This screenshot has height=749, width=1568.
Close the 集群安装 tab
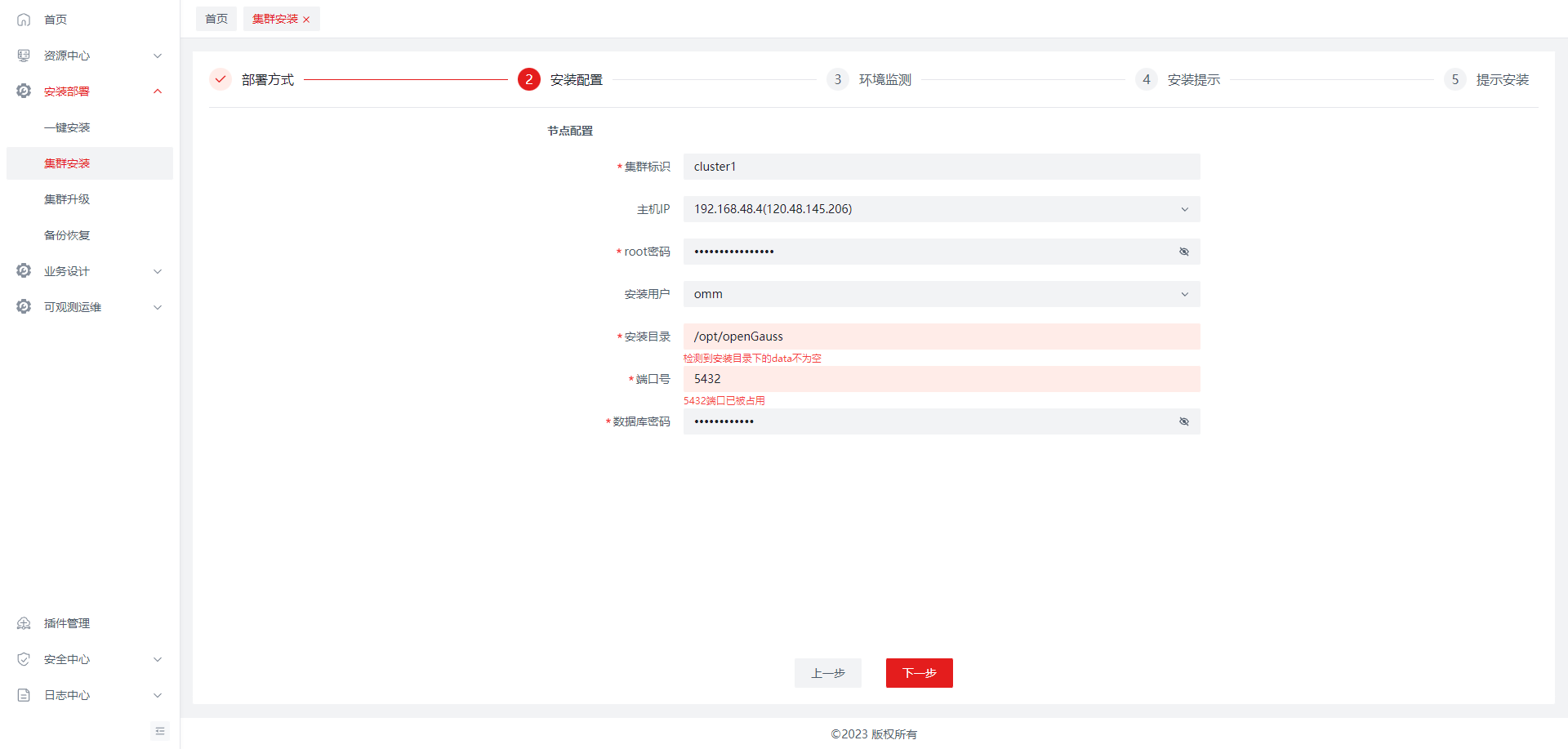[306, 20]
